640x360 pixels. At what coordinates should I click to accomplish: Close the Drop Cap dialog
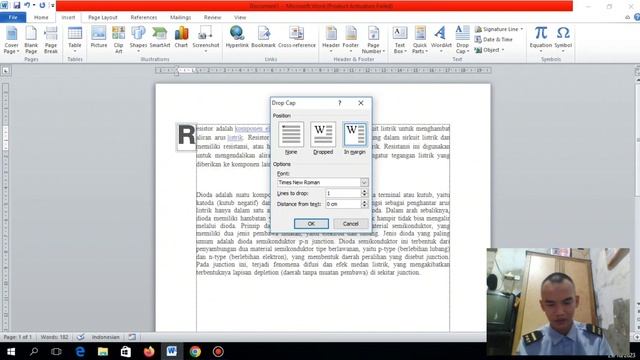pyautogui.click(x=361, y=103)
